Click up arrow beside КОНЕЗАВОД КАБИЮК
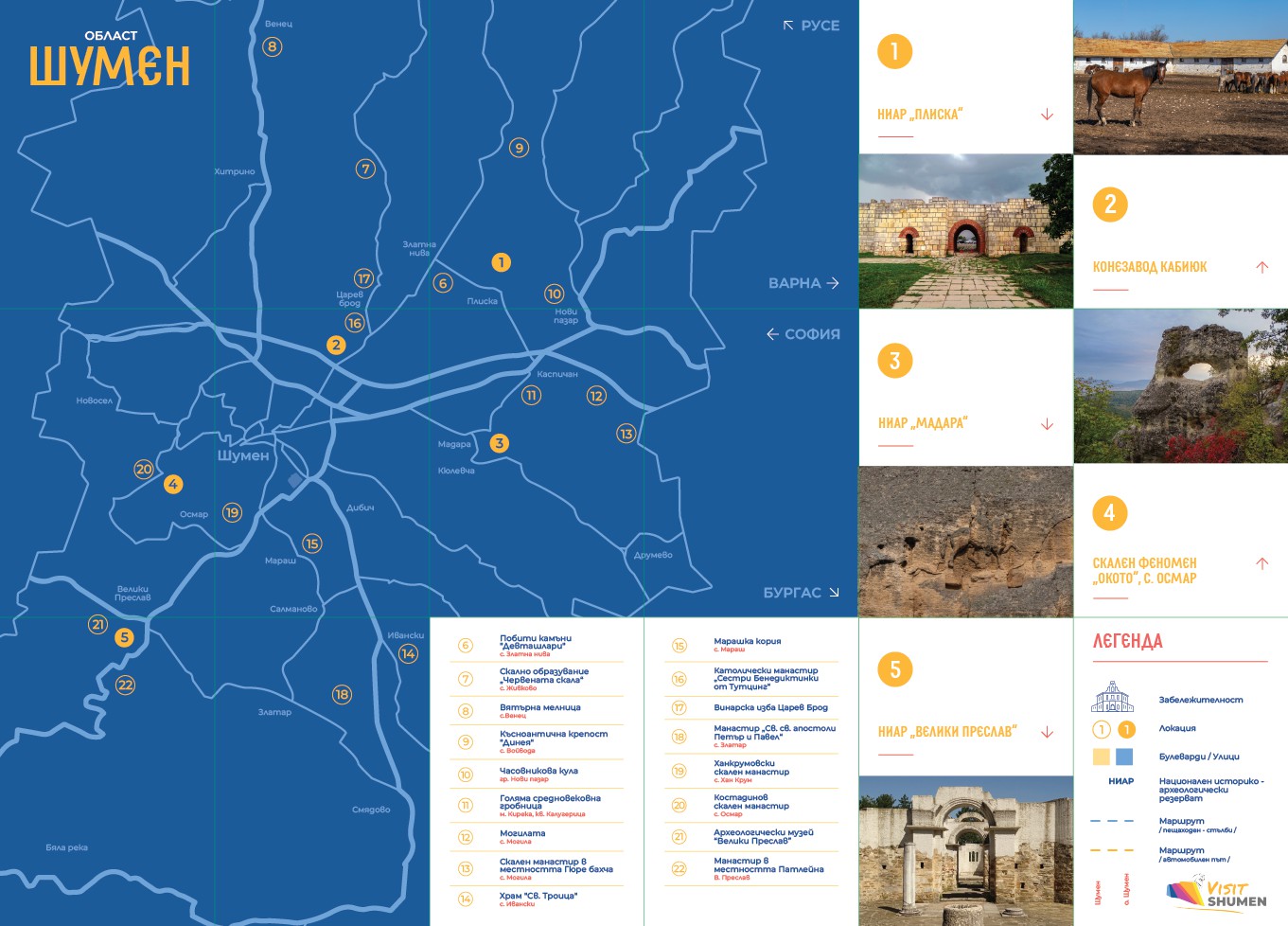This screenshot has width=1288, height=926. [1262, 267]
